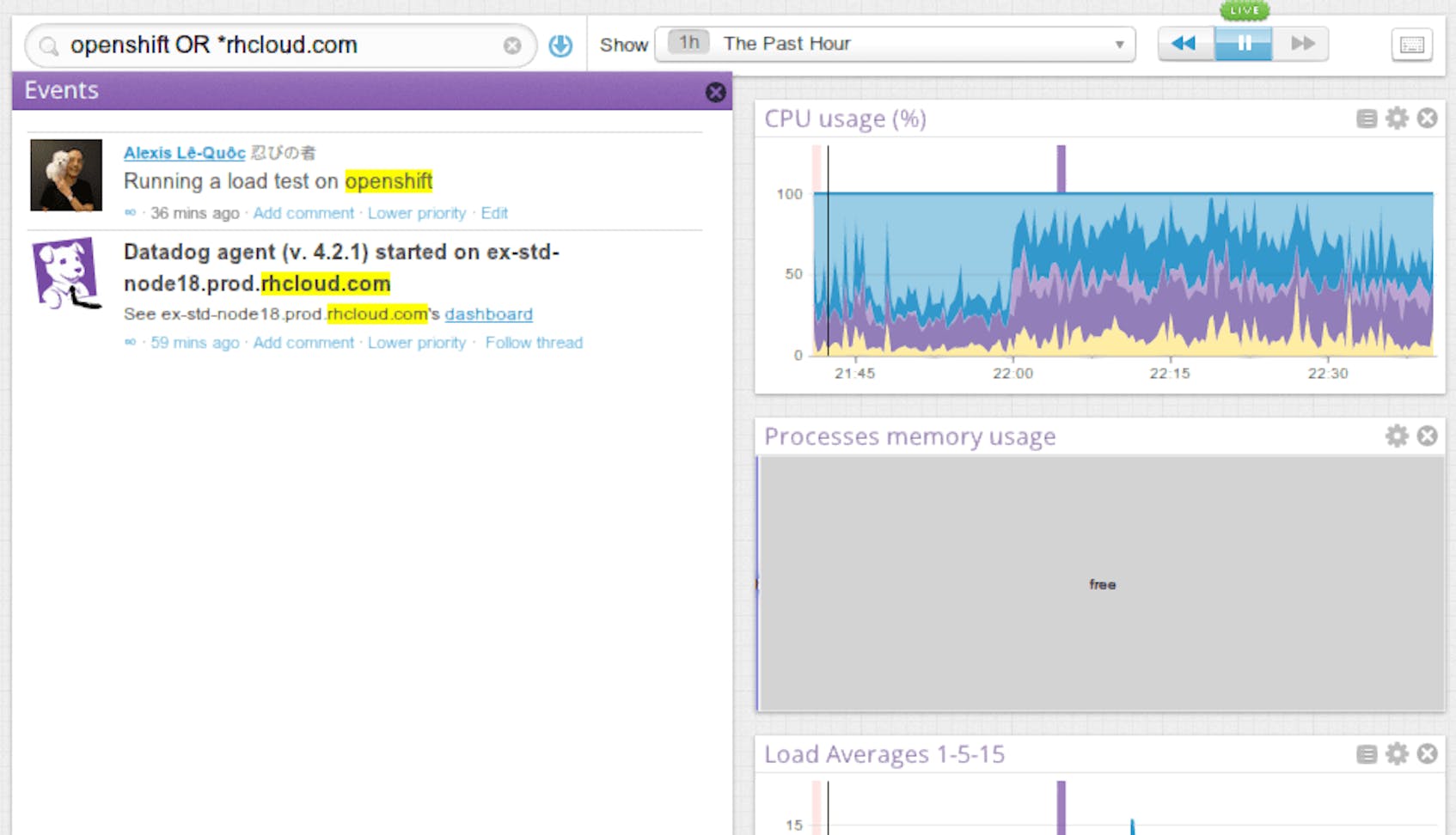
Task: Click the export results arrow beside search
Action: tap(560, 46)
